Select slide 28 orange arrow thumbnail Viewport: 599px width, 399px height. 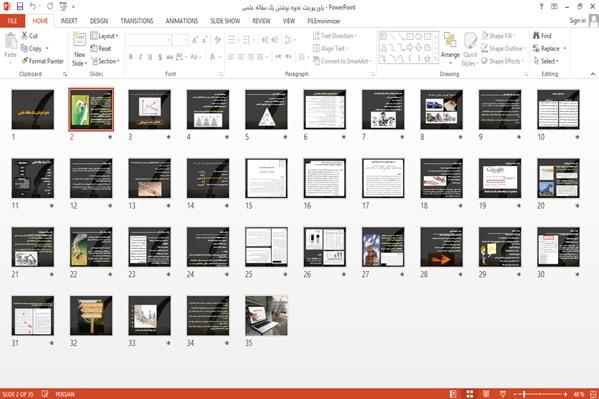[441, 247]
